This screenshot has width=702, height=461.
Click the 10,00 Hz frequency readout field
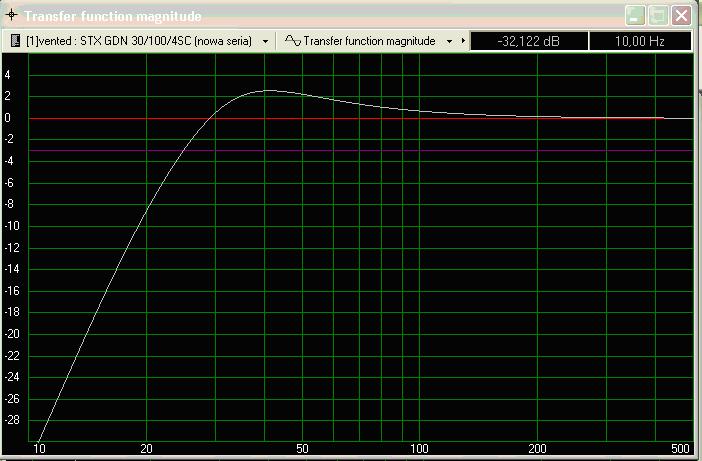point(640,41)
